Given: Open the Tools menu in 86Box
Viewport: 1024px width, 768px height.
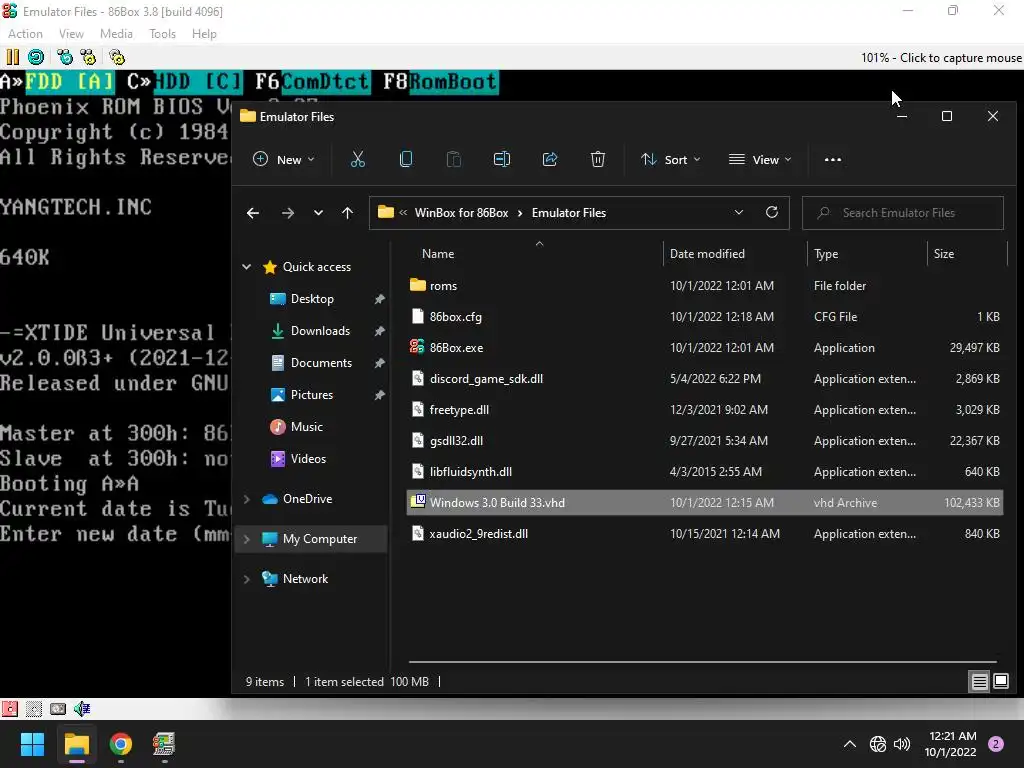Looking at the screenshot, I should [162, 34].
